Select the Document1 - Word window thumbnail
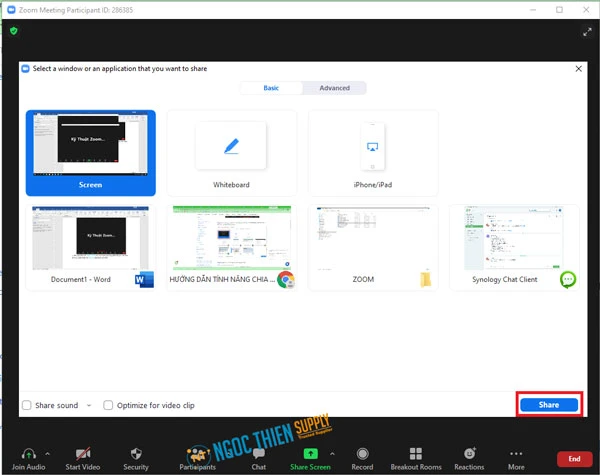 click(90, 247)
